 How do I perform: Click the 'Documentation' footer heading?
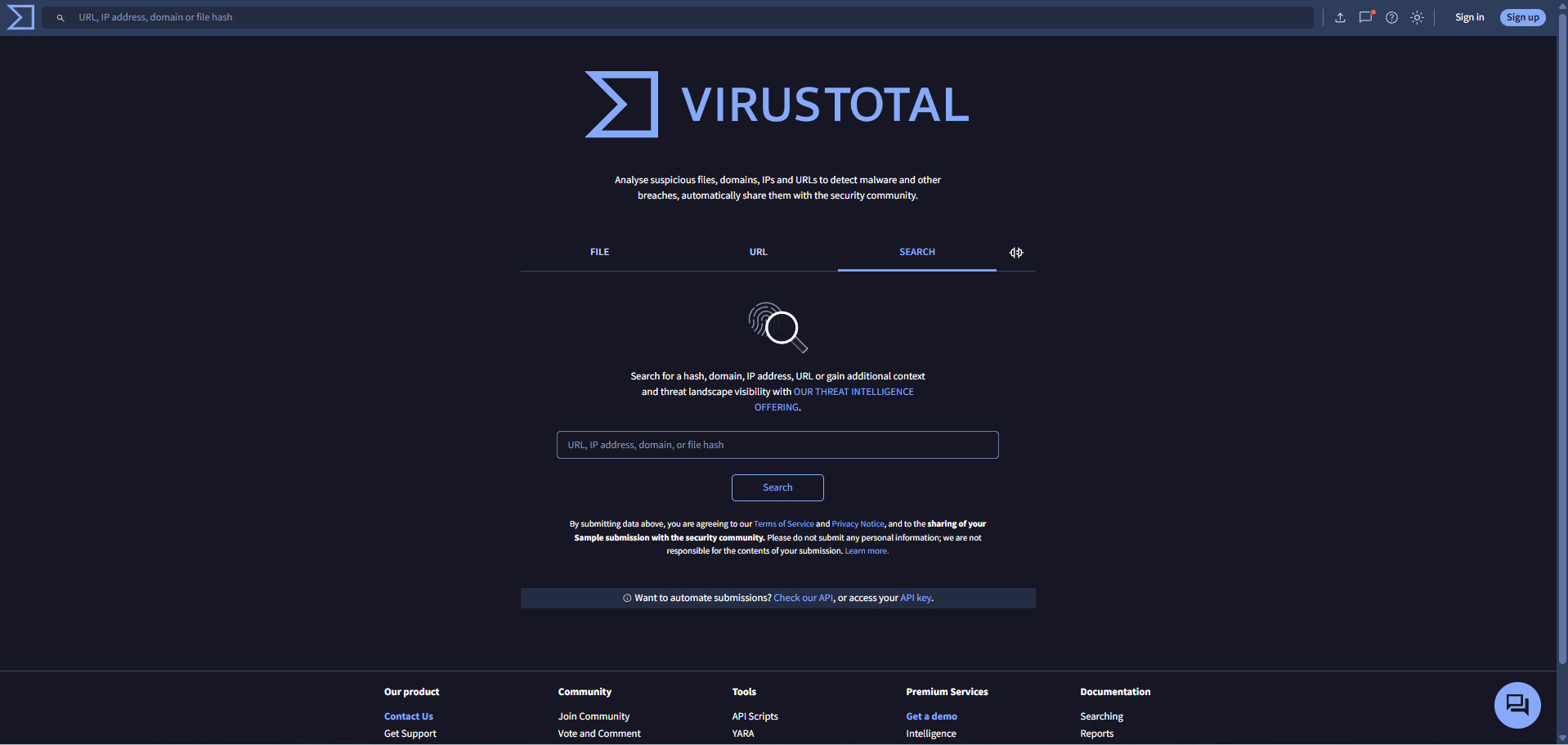pos(1115,692)
